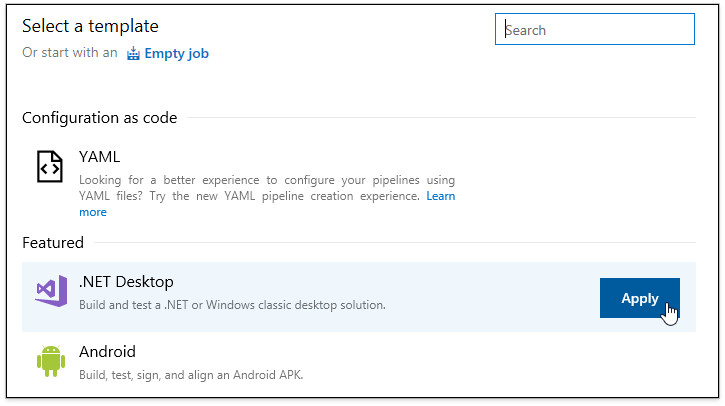Click the Android APK description text
Viewport: 725px width, 406px height.
191,375
